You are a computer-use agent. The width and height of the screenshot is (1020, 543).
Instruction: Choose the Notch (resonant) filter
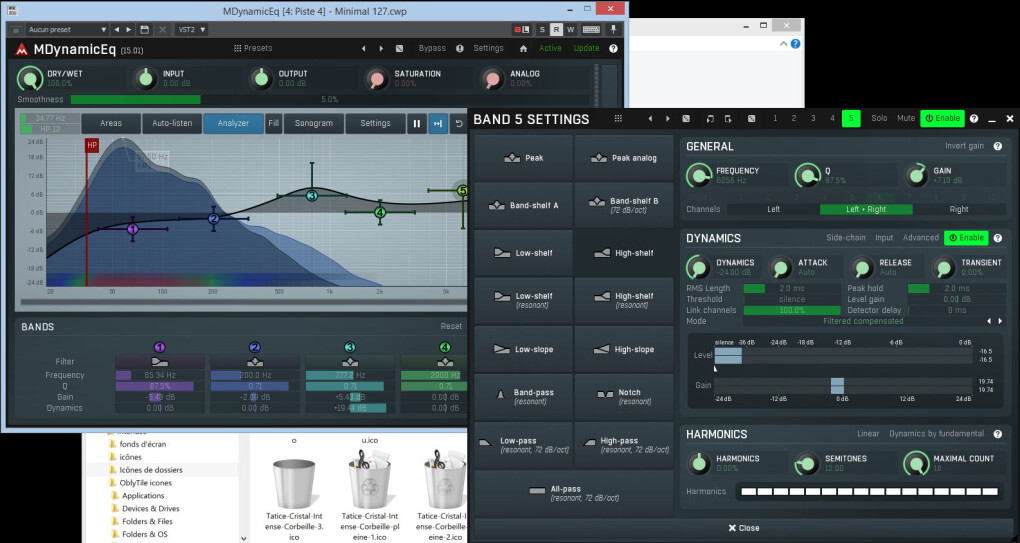[624, 397]
